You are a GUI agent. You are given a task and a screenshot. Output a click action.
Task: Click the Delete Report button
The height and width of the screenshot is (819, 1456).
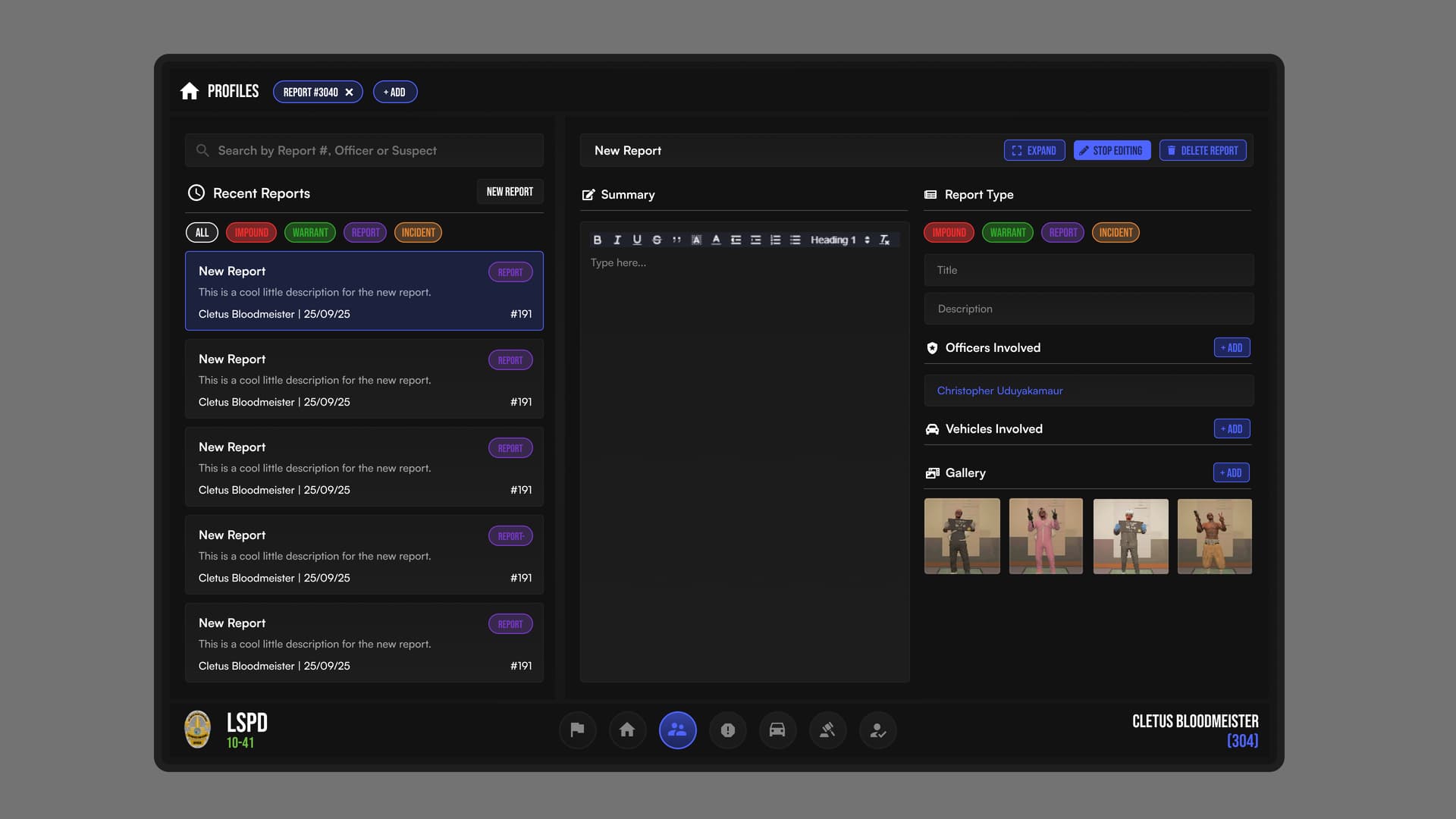(x=1203, y=151)
